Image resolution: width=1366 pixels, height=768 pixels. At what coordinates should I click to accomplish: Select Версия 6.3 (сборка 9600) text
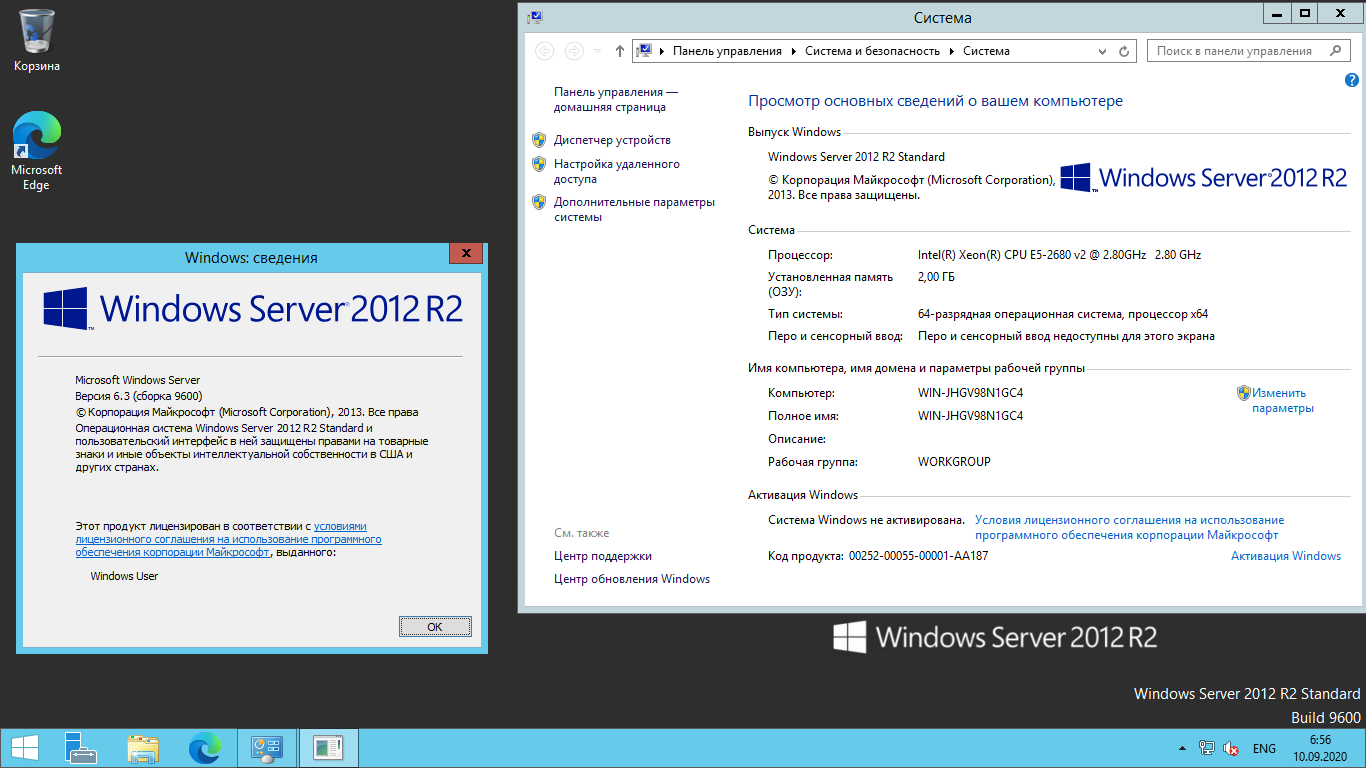click(x=139, y=396)
